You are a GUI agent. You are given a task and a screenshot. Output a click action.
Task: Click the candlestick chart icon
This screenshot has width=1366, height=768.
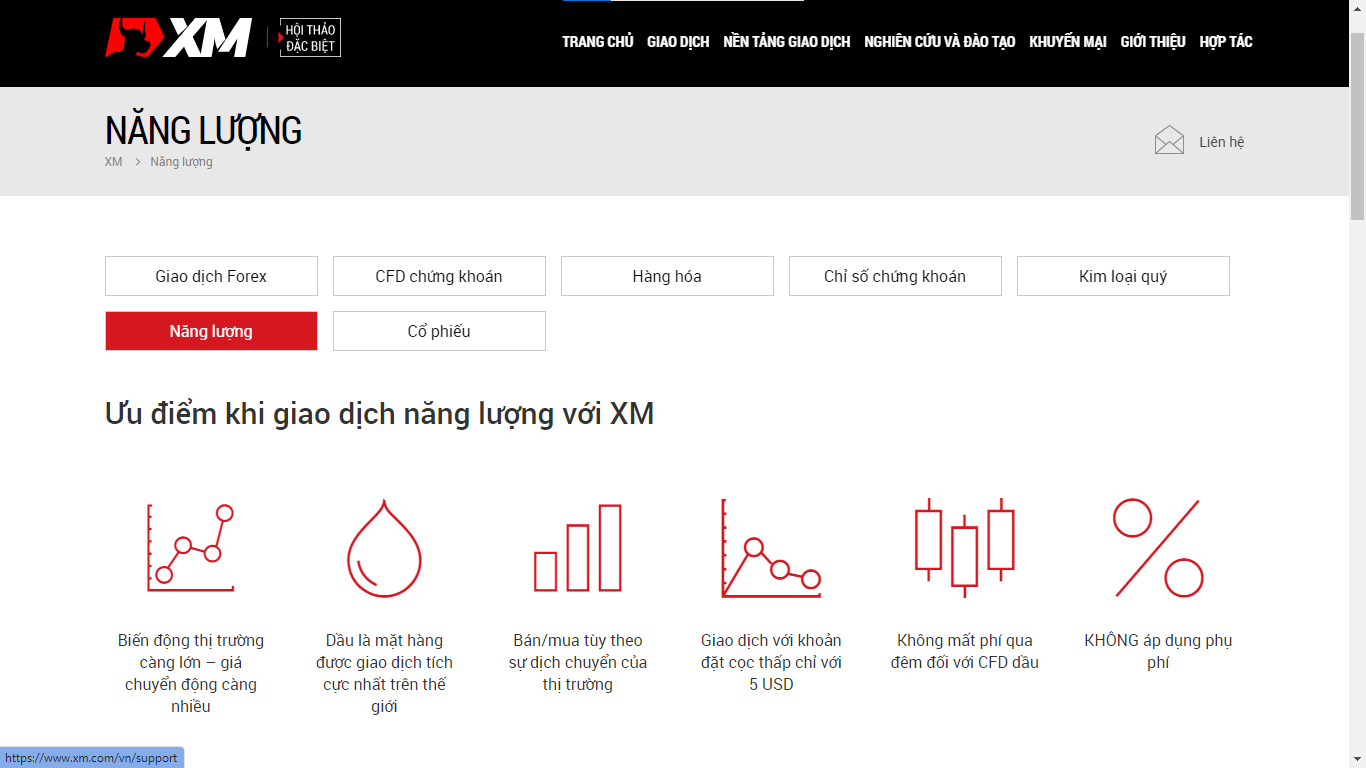pos(965,548)
